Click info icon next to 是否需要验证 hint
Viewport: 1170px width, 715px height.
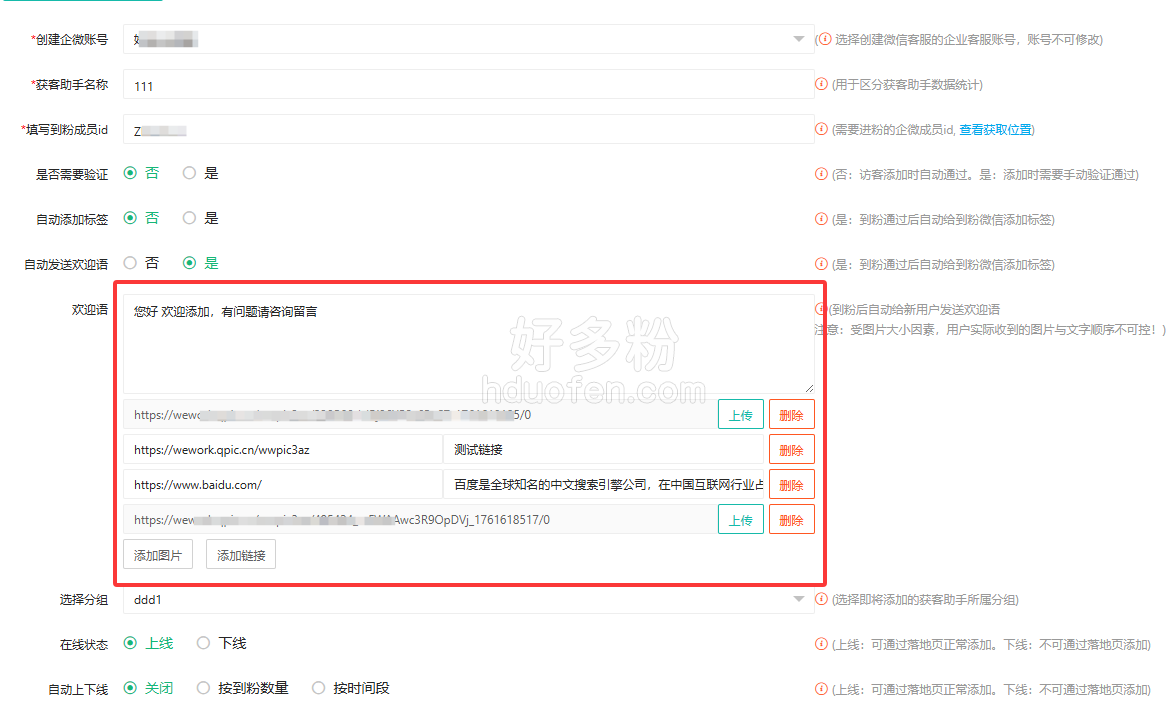tap(822, 174)
